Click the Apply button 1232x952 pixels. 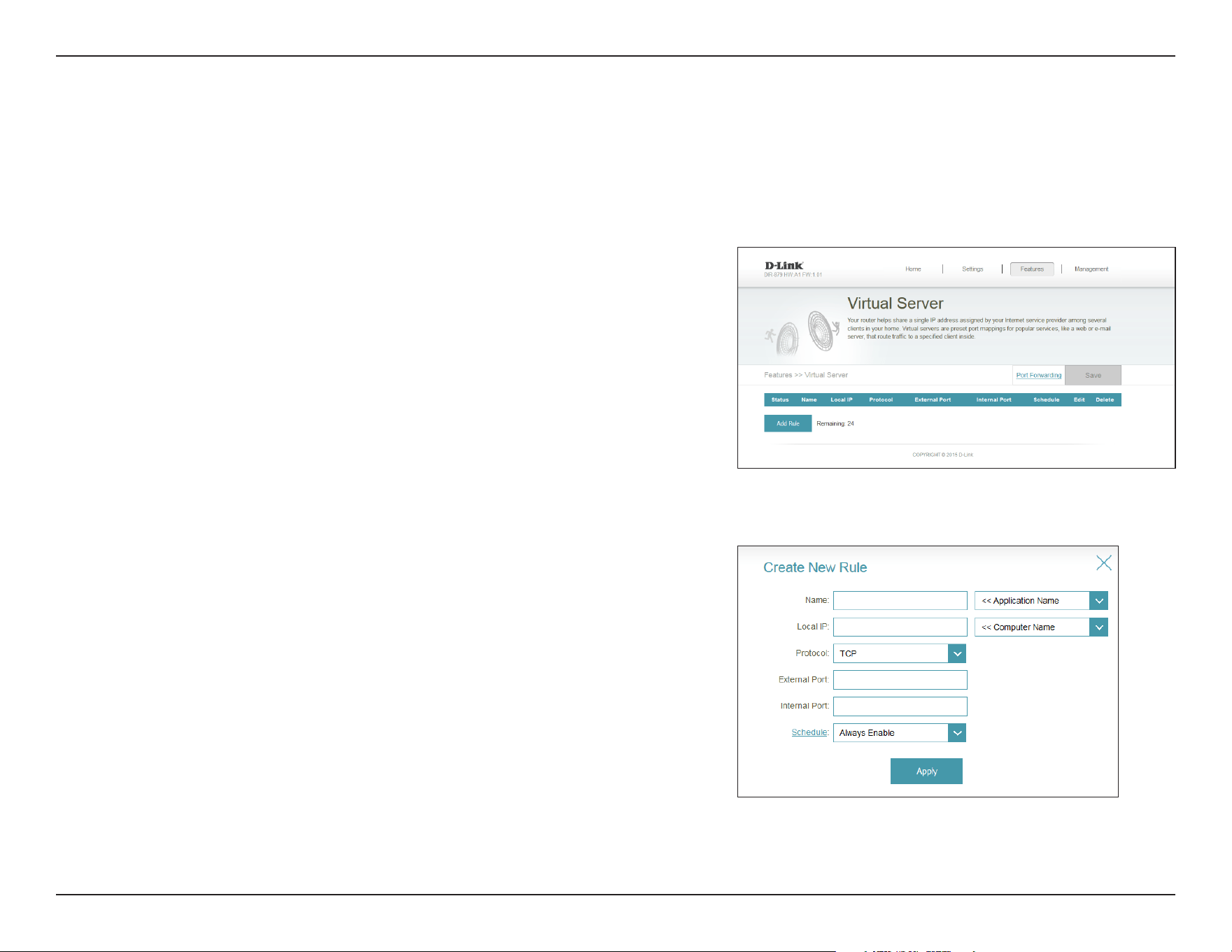[x=926, y=771]
